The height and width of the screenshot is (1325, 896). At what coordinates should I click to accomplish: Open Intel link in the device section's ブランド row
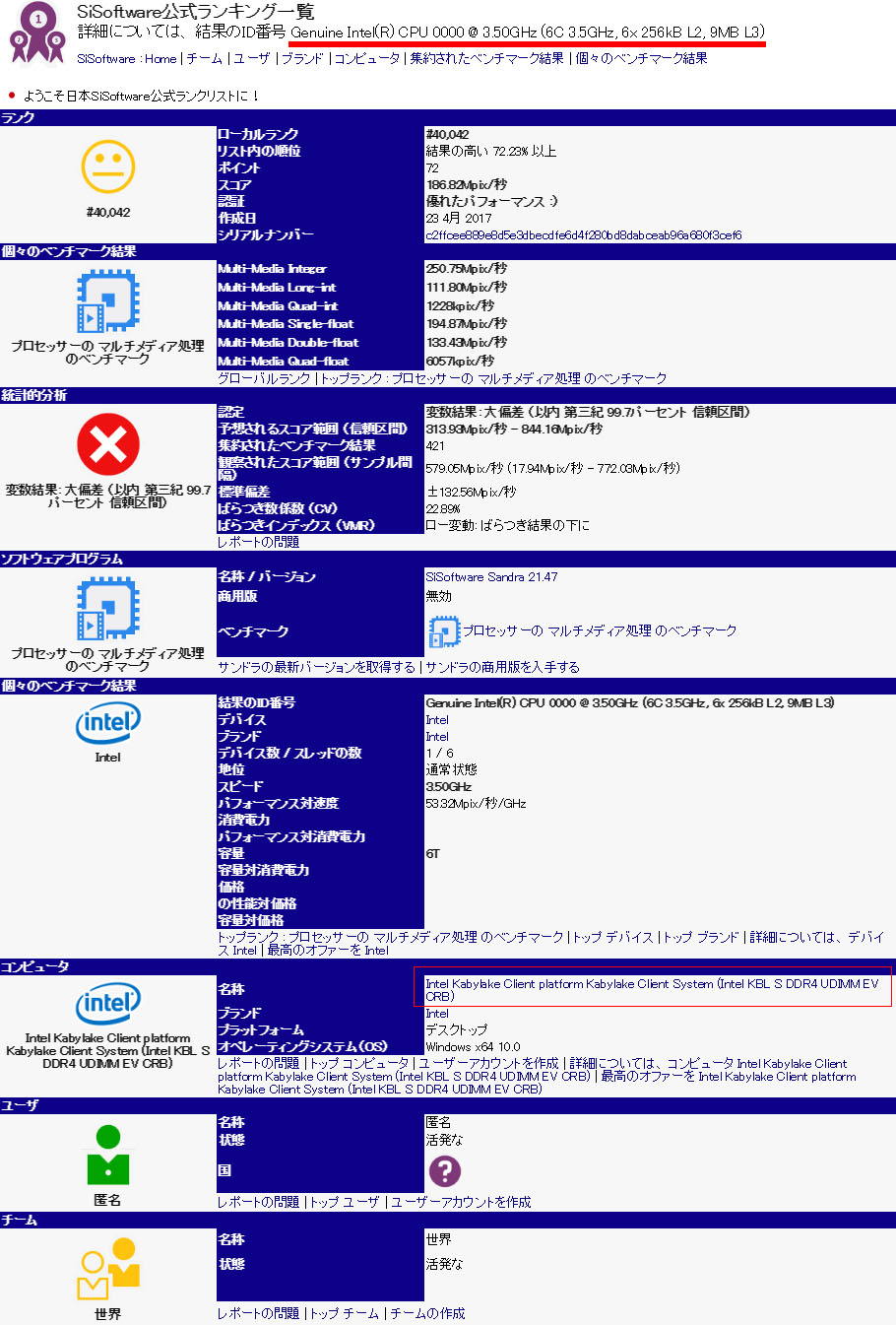pos(437,737)
